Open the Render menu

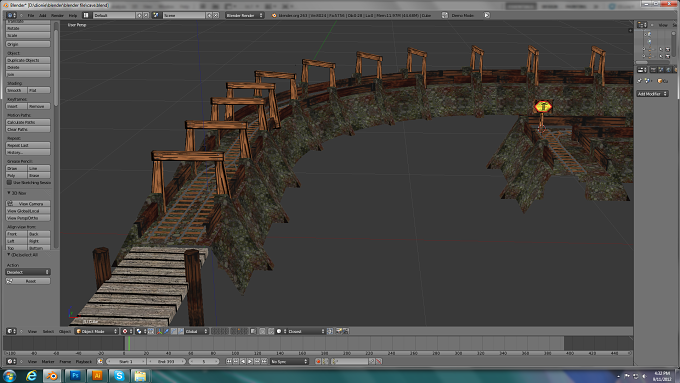57,15
